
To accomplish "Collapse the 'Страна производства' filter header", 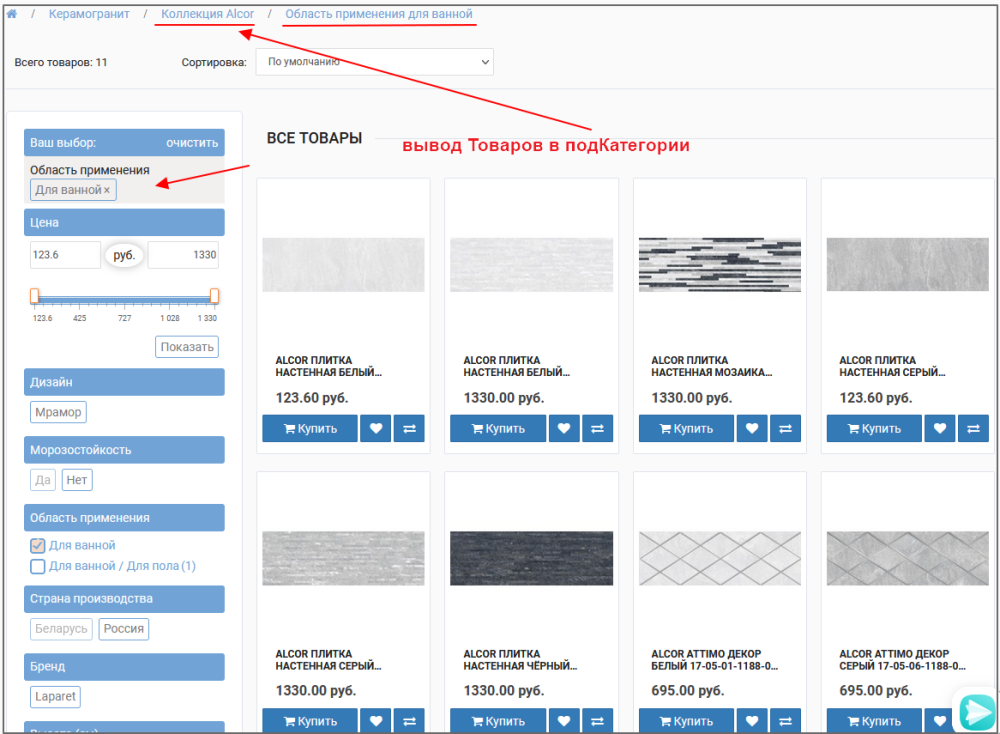I will point(124,599).
